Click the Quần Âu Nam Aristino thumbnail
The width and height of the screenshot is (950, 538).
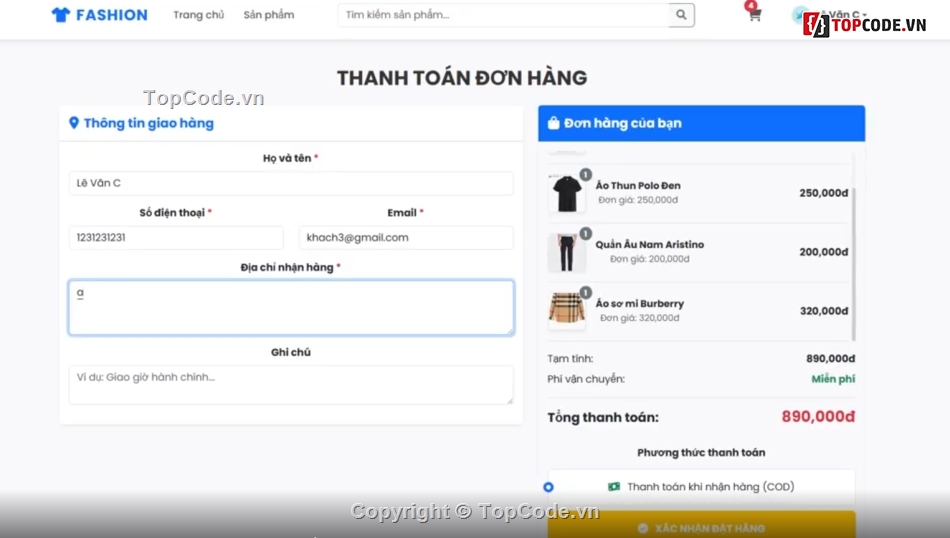click(x=566, y=252)
